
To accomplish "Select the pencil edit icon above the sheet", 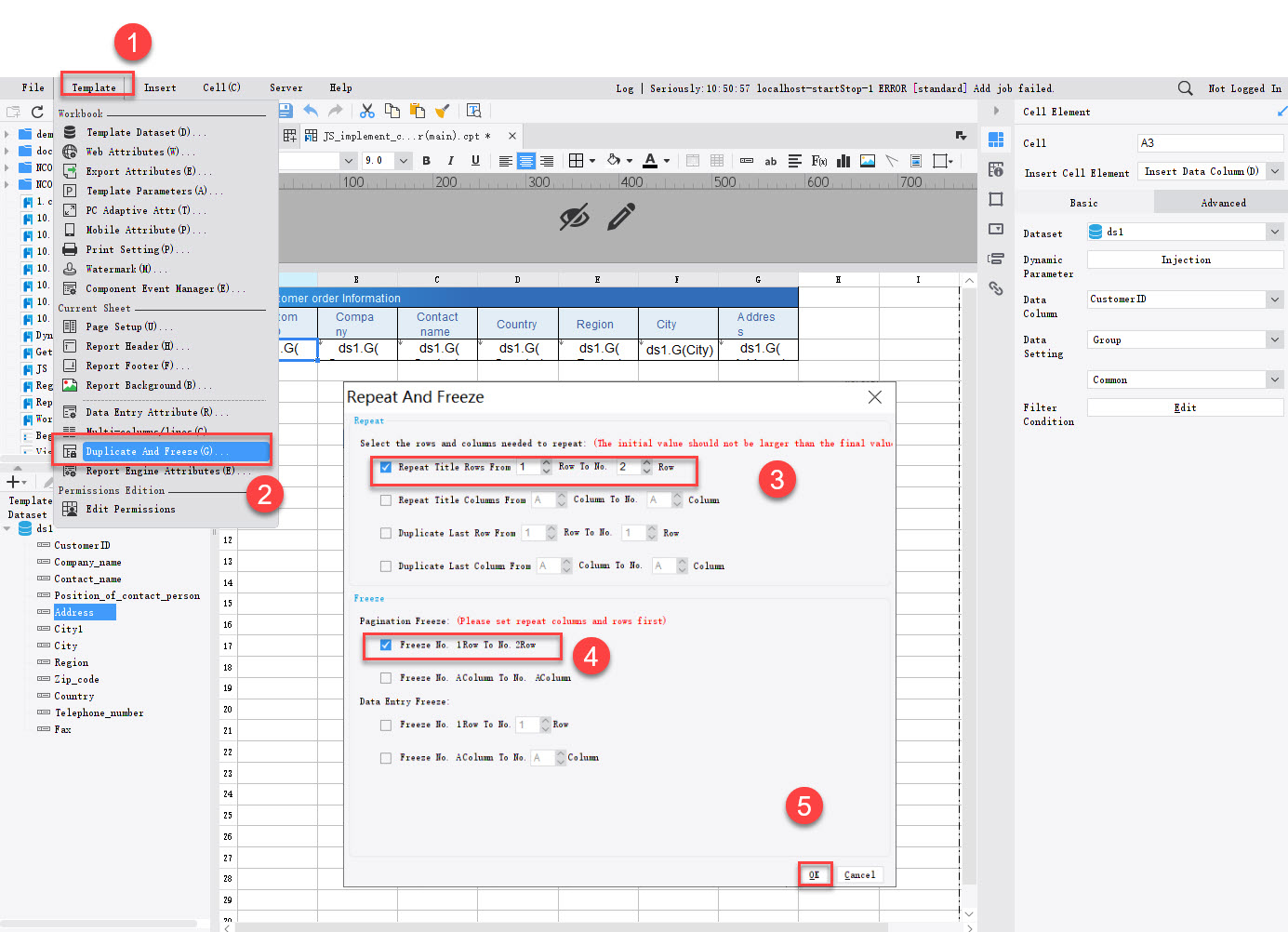I will tap(621, 216).
